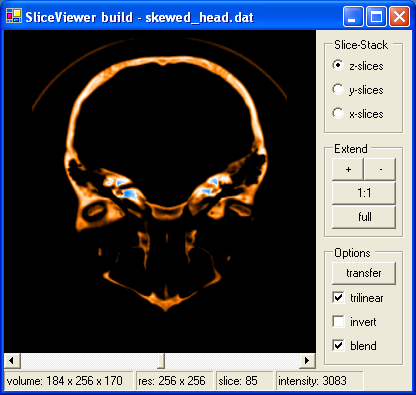Open the transfer function options
Screen dimensions: 416x395
coord(364,273)
